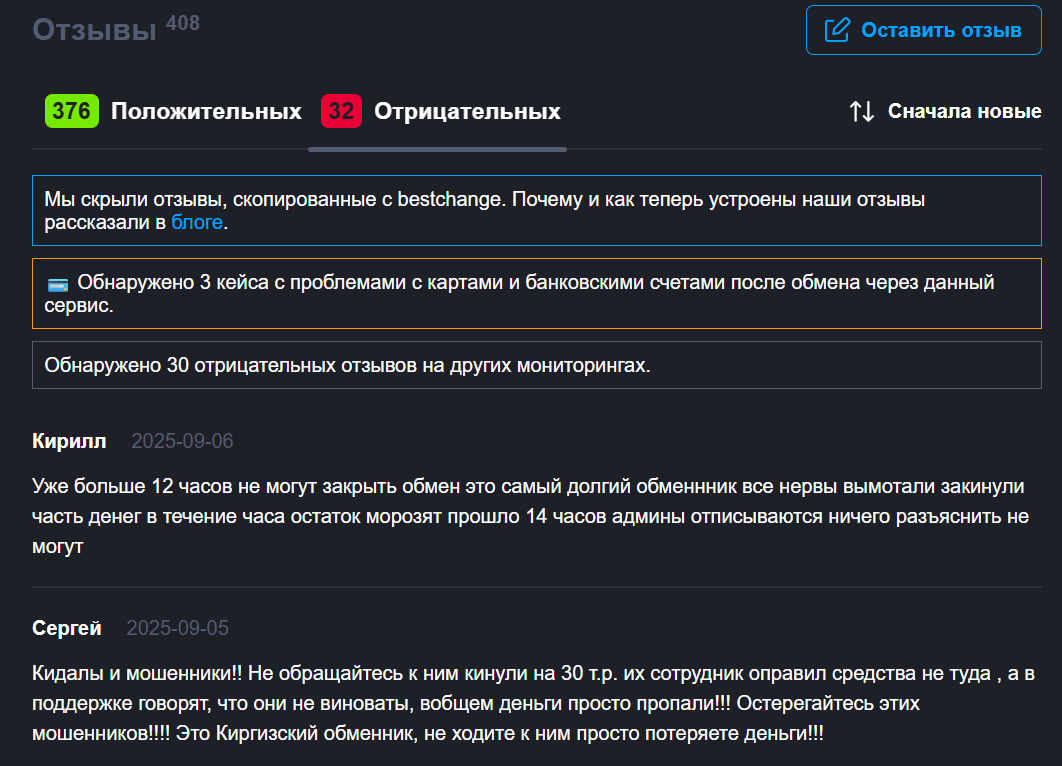Select reviewer name "Кирилл"

pos(69,441)
